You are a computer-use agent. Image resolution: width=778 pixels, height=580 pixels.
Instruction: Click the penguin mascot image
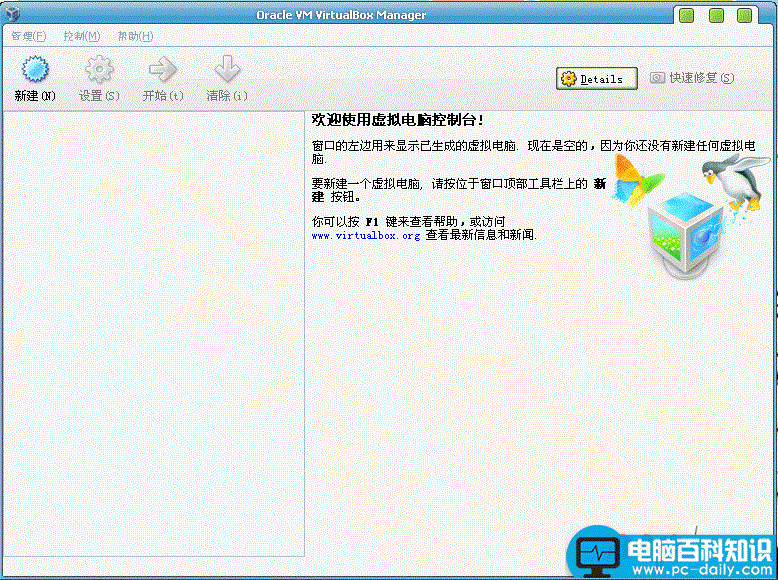pos(736,177)
